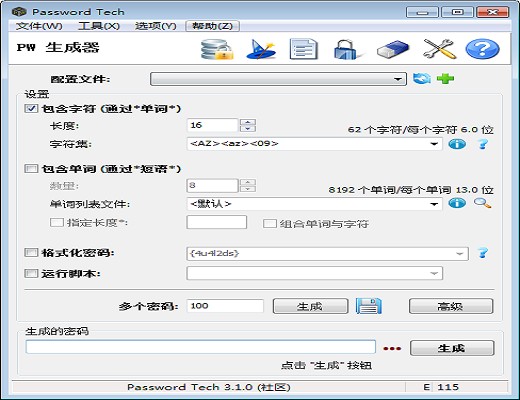Select the eraser clear icon

[x=393, y=49]
